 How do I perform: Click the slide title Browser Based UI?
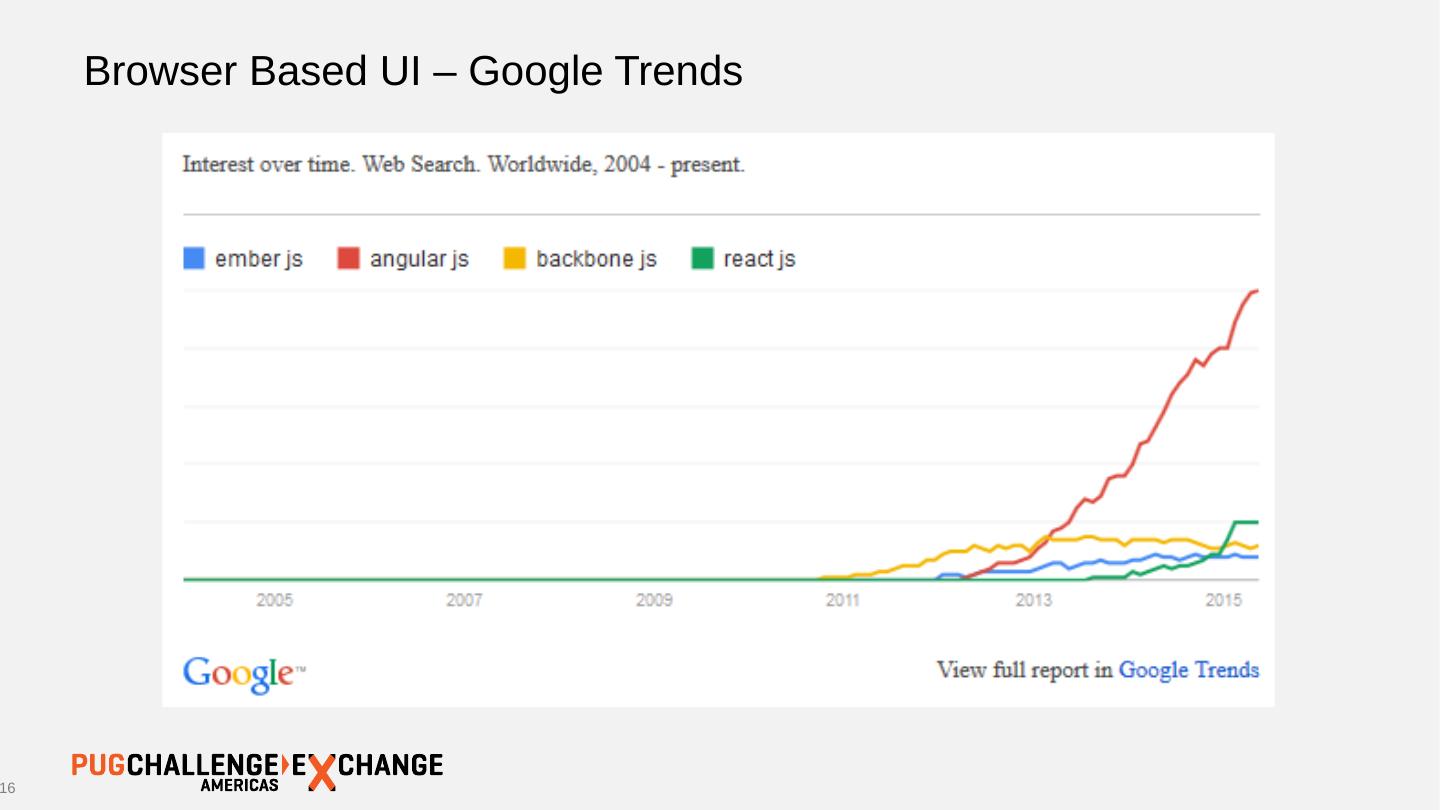click(413, 71)
